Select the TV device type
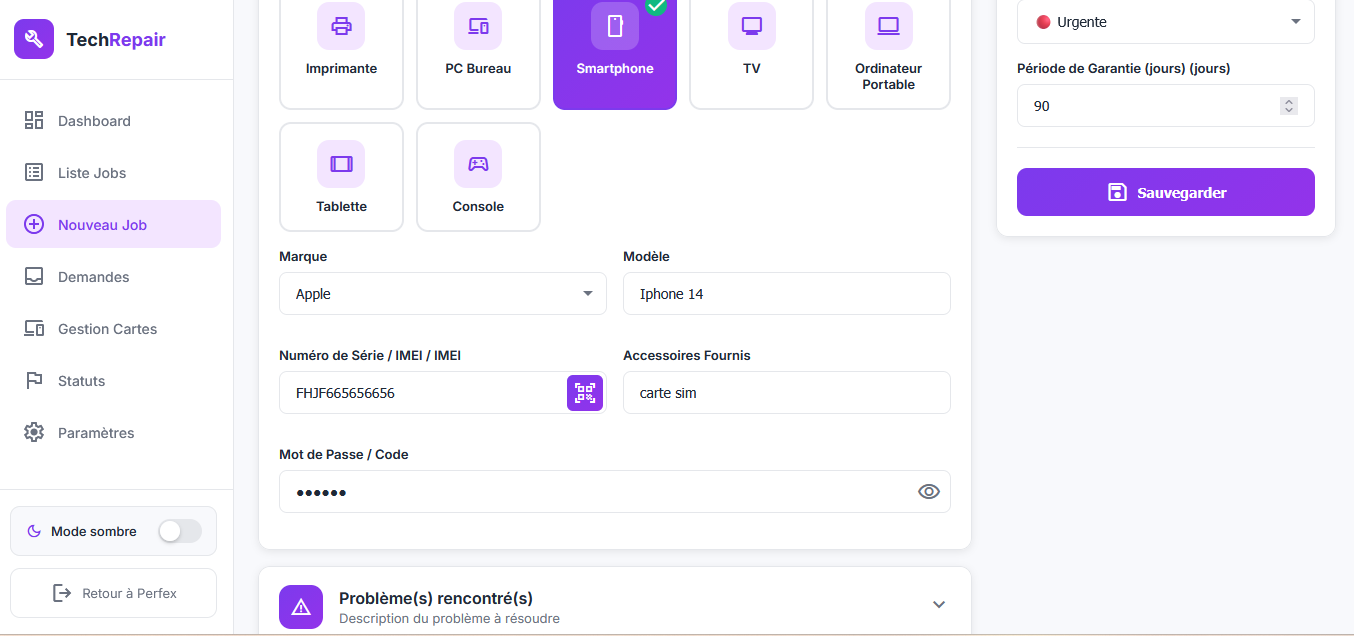The width and height of the screenshot is (1354, 636). pyautogui.click(x=751, y=50)
